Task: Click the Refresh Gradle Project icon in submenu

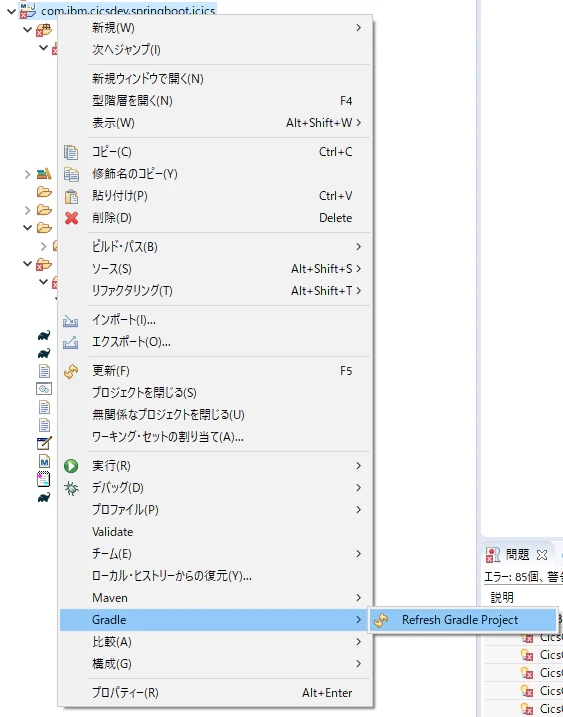Action: (x=381, y=620)
